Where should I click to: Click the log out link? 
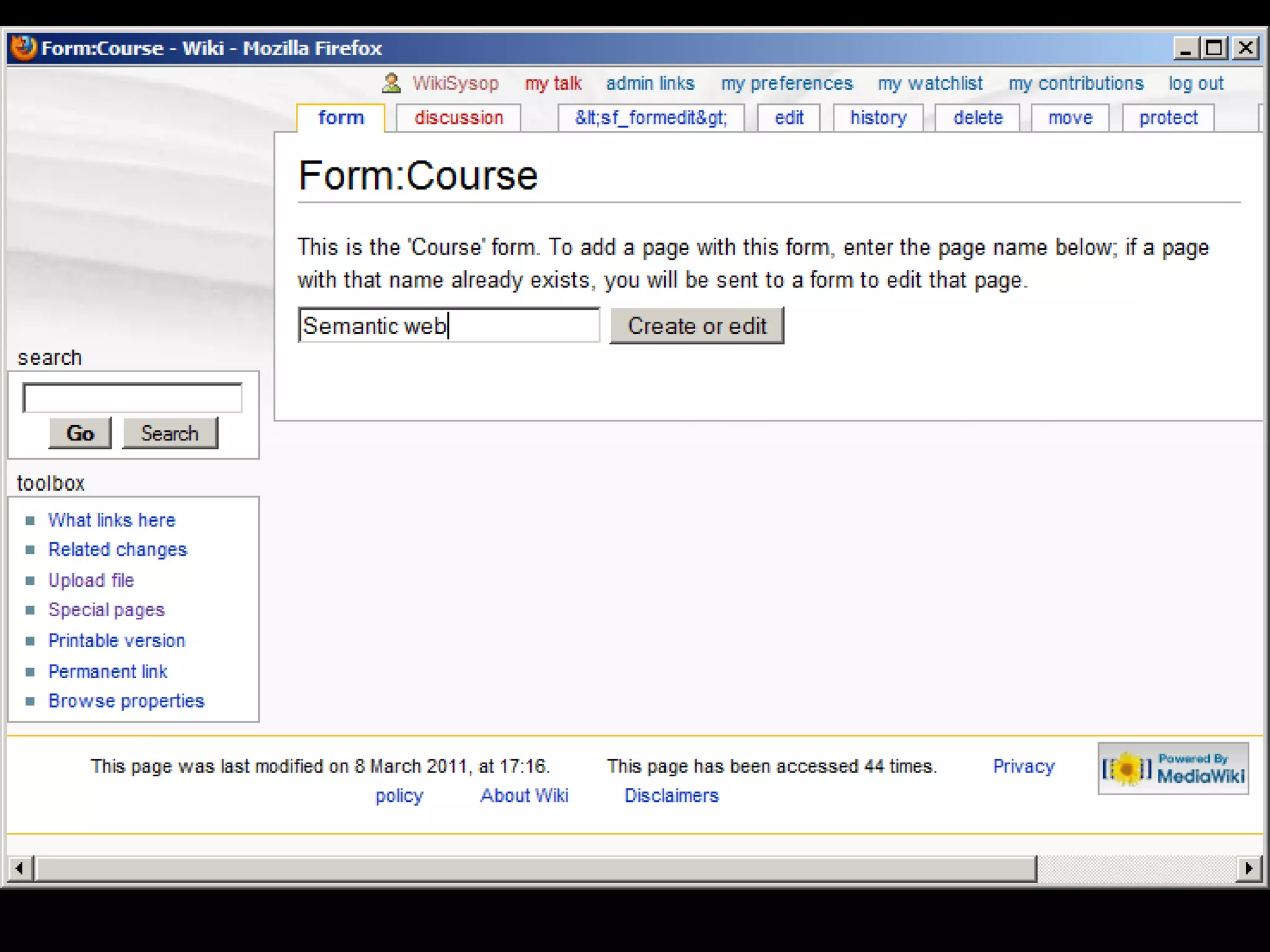pos(1196,84)
